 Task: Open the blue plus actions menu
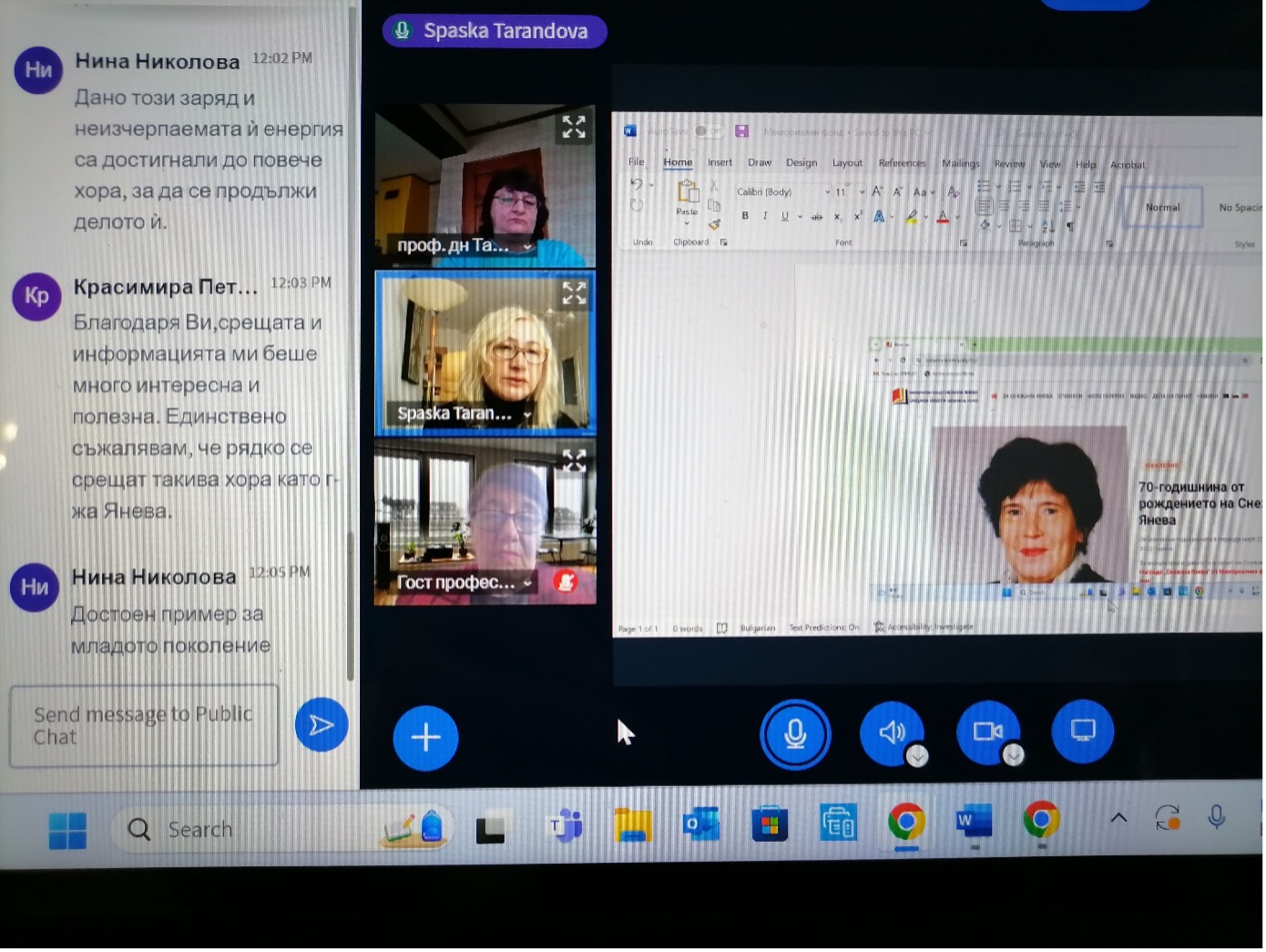tap(425, 738)
